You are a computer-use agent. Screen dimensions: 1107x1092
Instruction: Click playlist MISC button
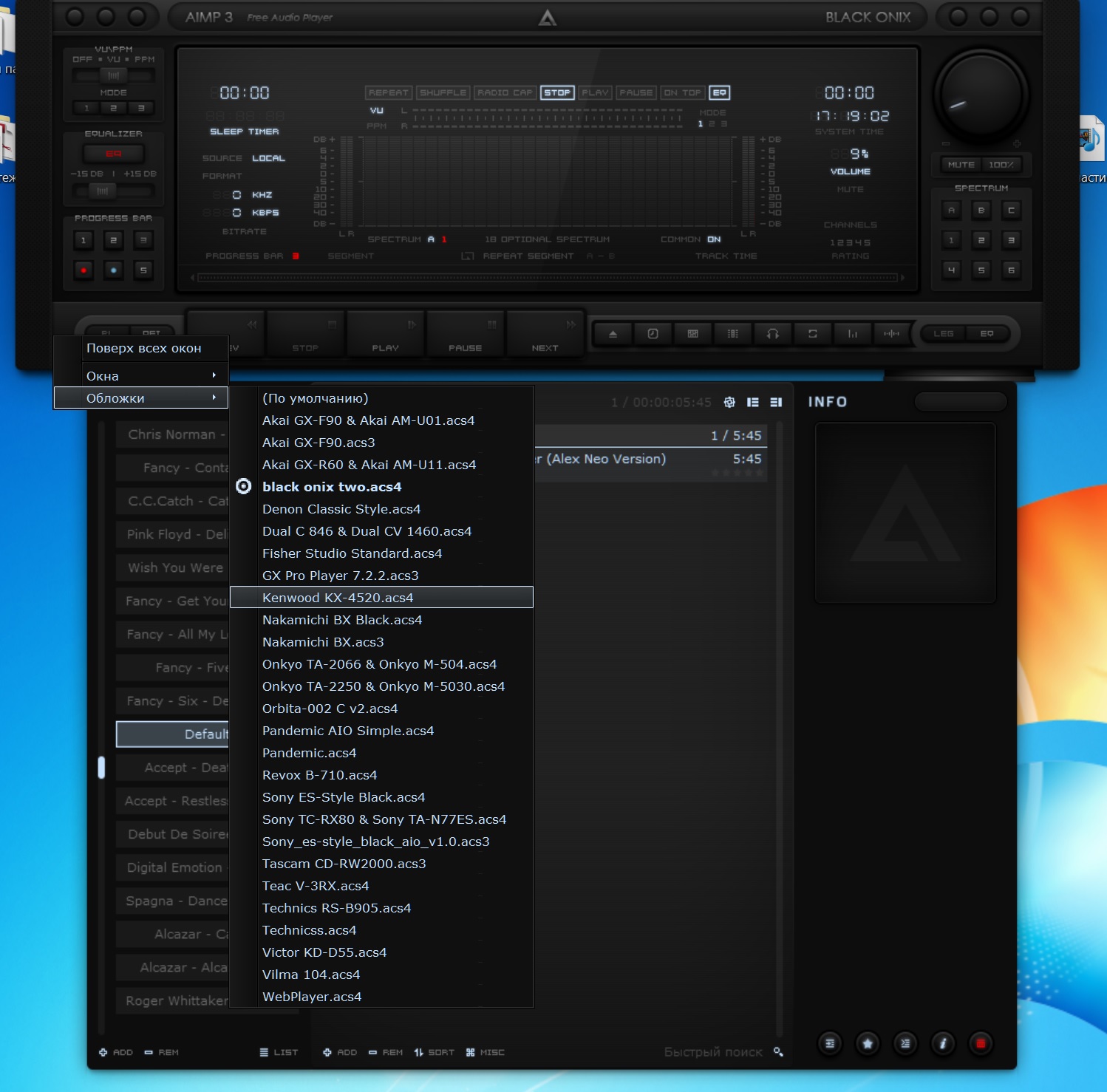click(x=486, y=1052)
